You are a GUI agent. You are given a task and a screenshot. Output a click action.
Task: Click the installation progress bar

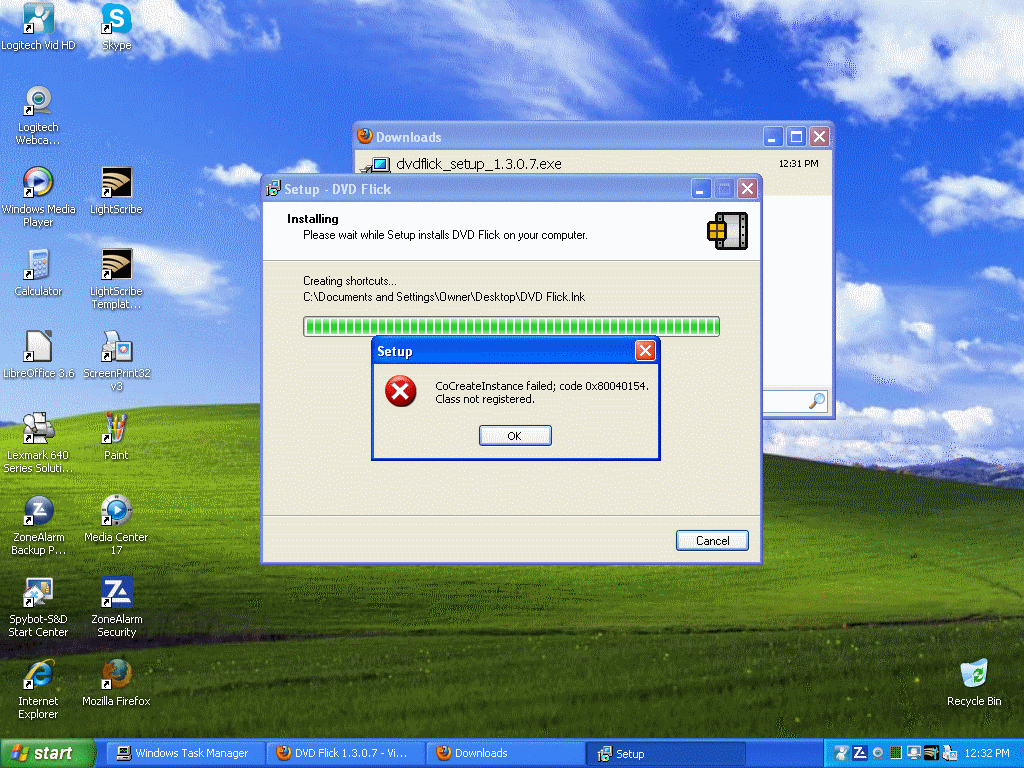[511, 327]
